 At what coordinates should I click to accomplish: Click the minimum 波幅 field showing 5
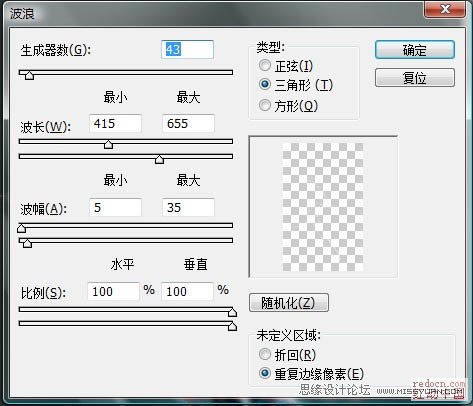pos(115,207)
